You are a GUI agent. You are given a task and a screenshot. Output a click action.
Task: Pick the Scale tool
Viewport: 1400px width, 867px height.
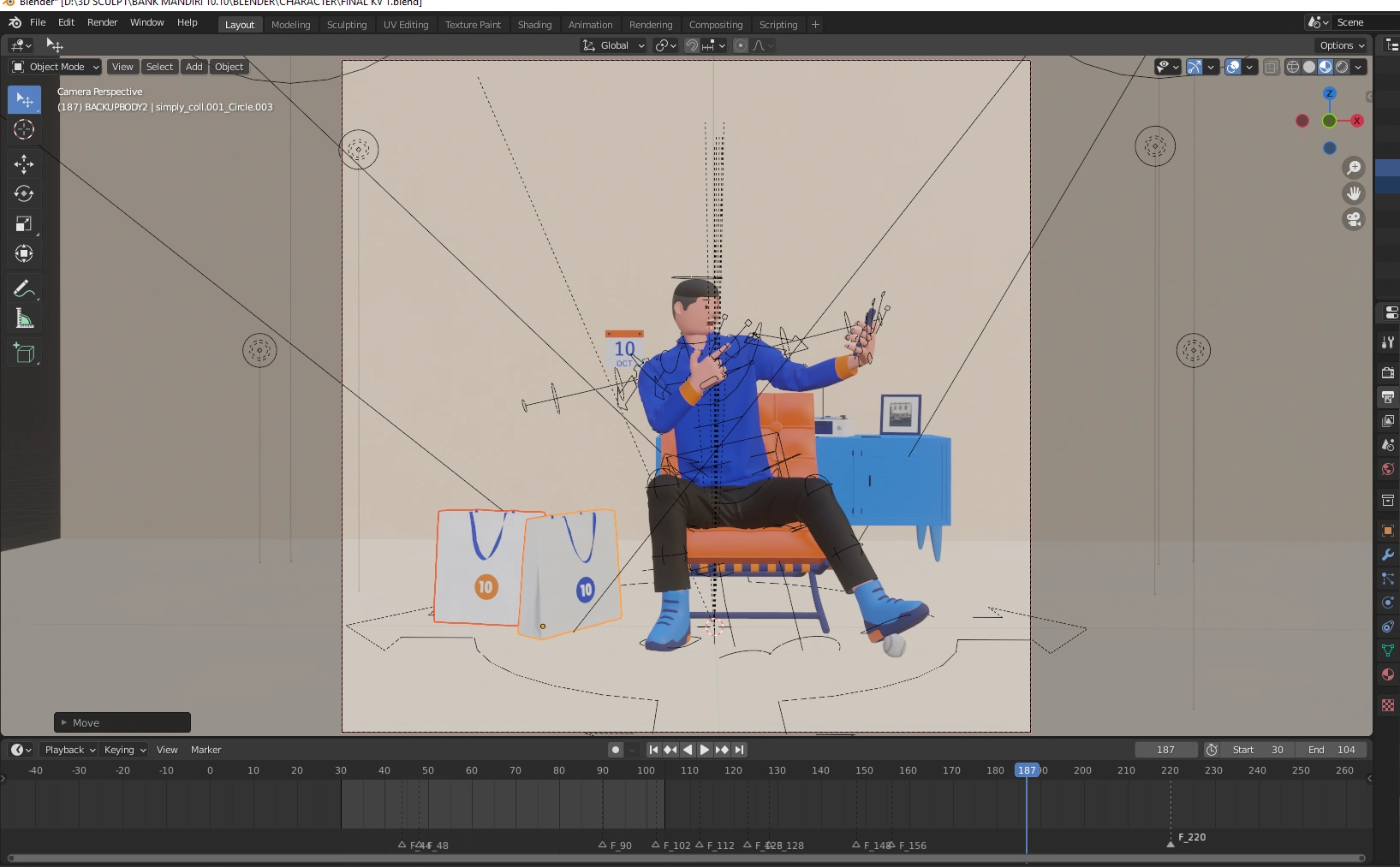(x=24, y=224)
